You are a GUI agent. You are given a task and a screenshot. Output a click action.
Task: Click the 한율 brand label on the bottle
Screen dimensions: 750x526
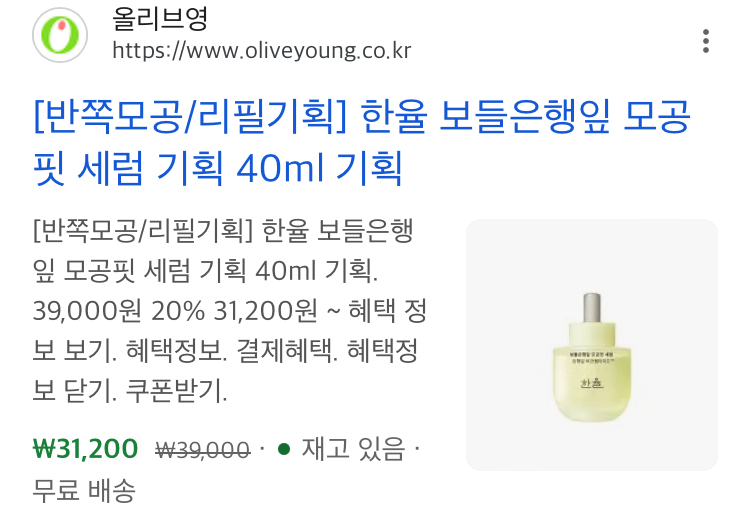tap(592, 383)
